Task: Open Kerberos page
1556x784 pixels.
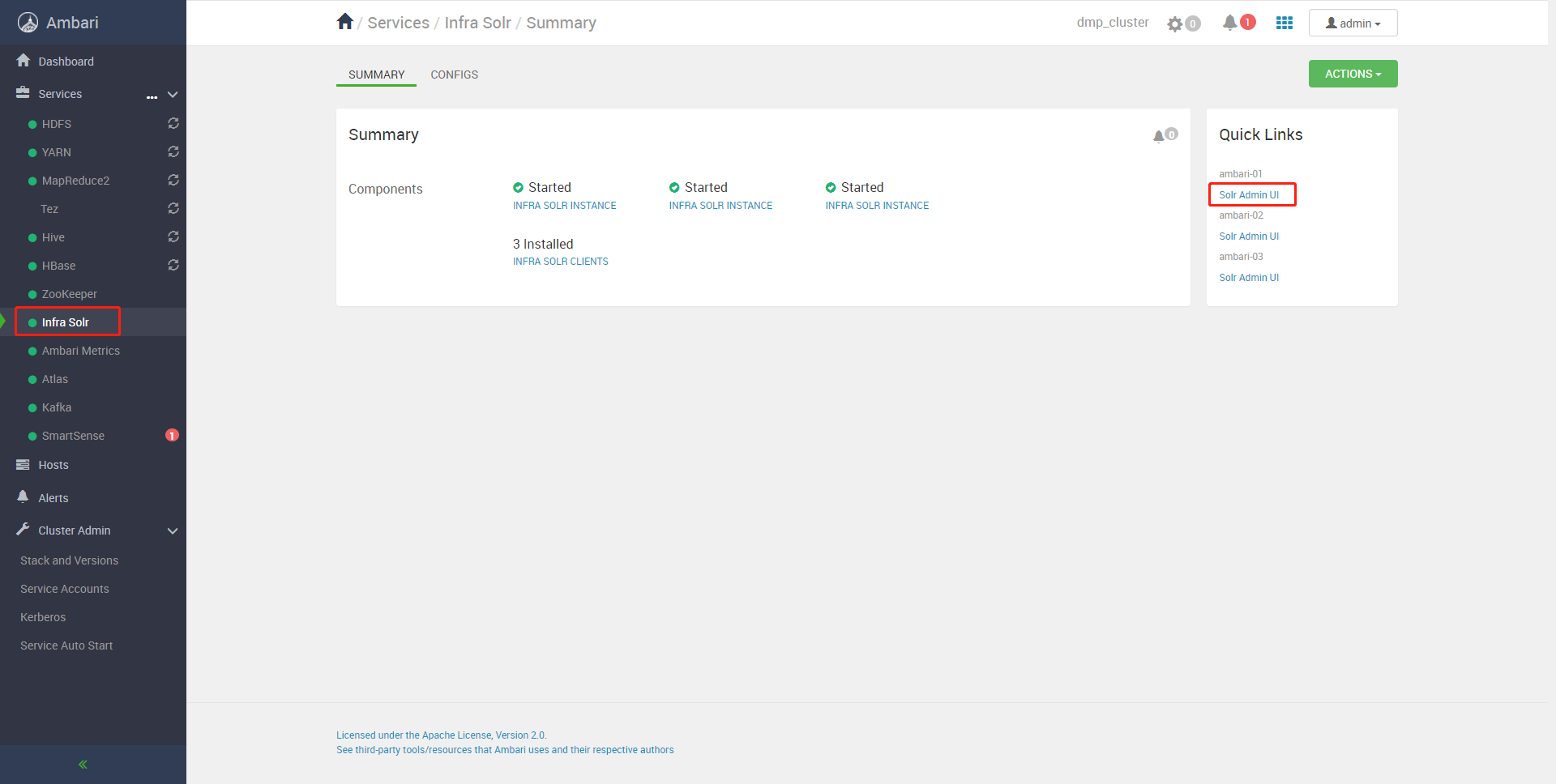Action: [x=43, y=617]
